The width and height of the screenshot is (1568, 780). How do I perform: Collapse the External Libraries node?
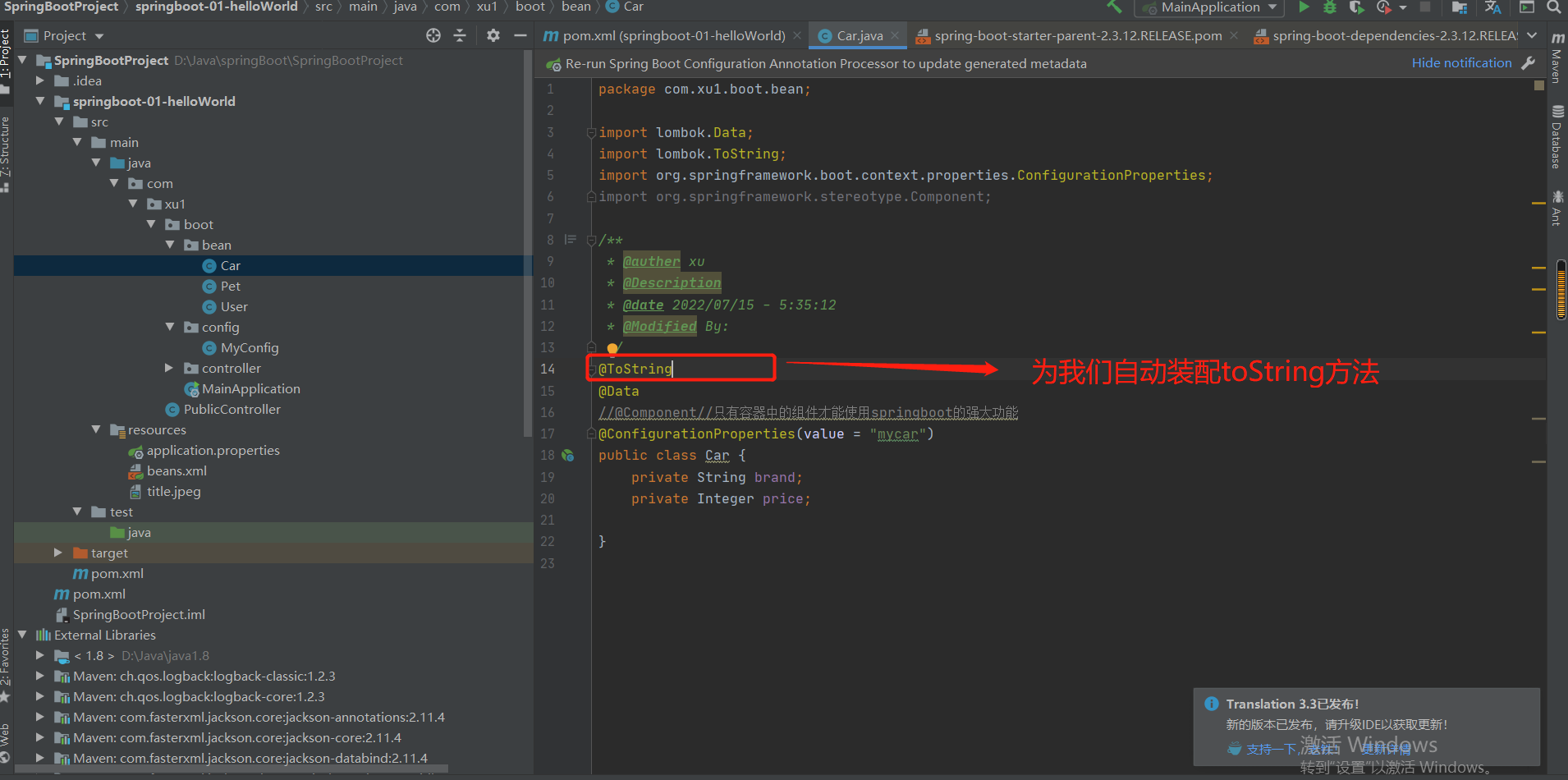point(22,635)
